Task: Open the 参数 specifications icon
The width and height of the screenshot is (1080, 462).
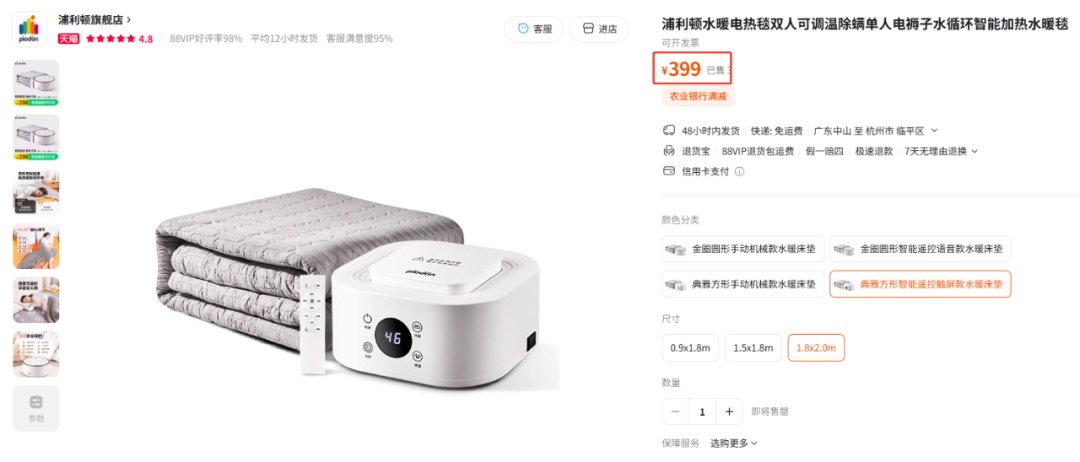Action: 36,408
